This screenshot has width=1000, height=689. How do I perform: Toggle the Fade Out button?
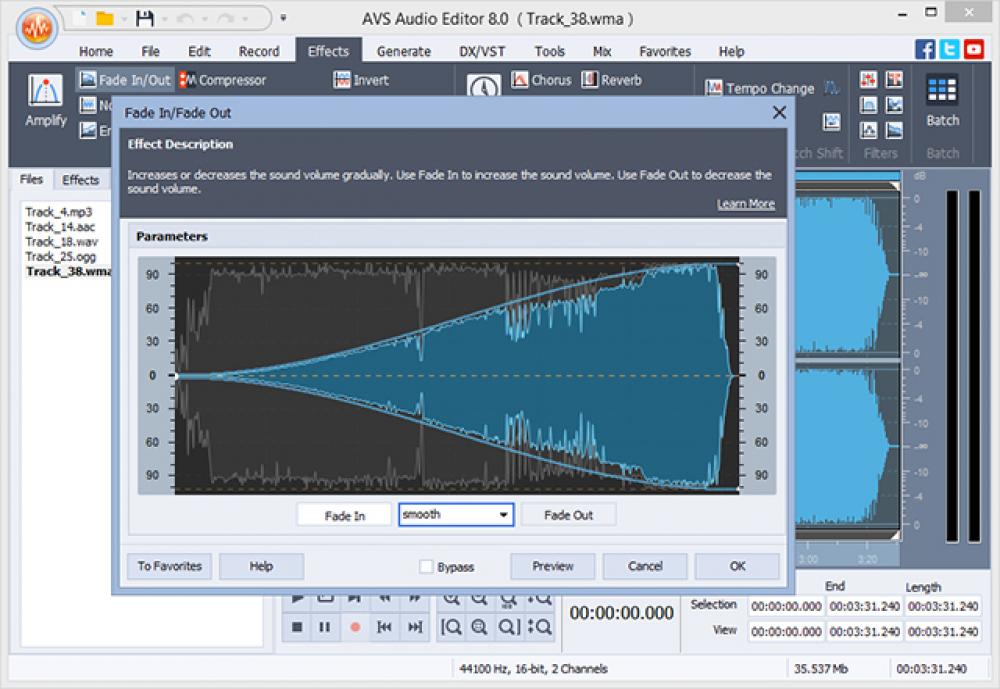(568, 514)
